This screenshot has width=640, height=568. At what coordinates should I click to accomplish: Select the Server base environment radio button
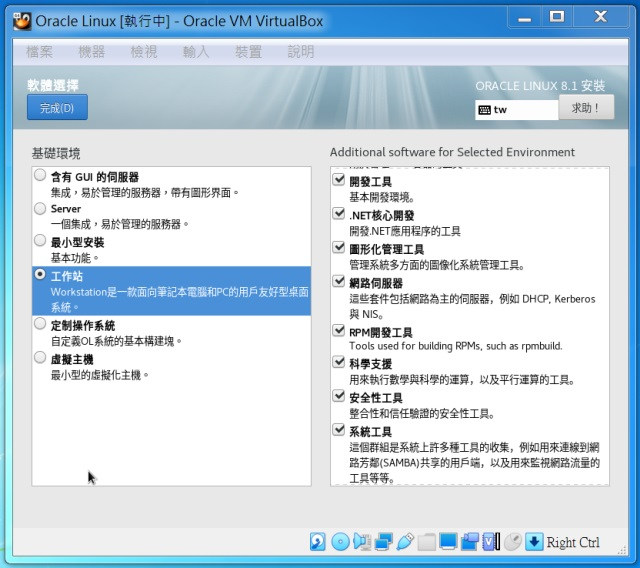pyautogui.click(x=40, y=209)
